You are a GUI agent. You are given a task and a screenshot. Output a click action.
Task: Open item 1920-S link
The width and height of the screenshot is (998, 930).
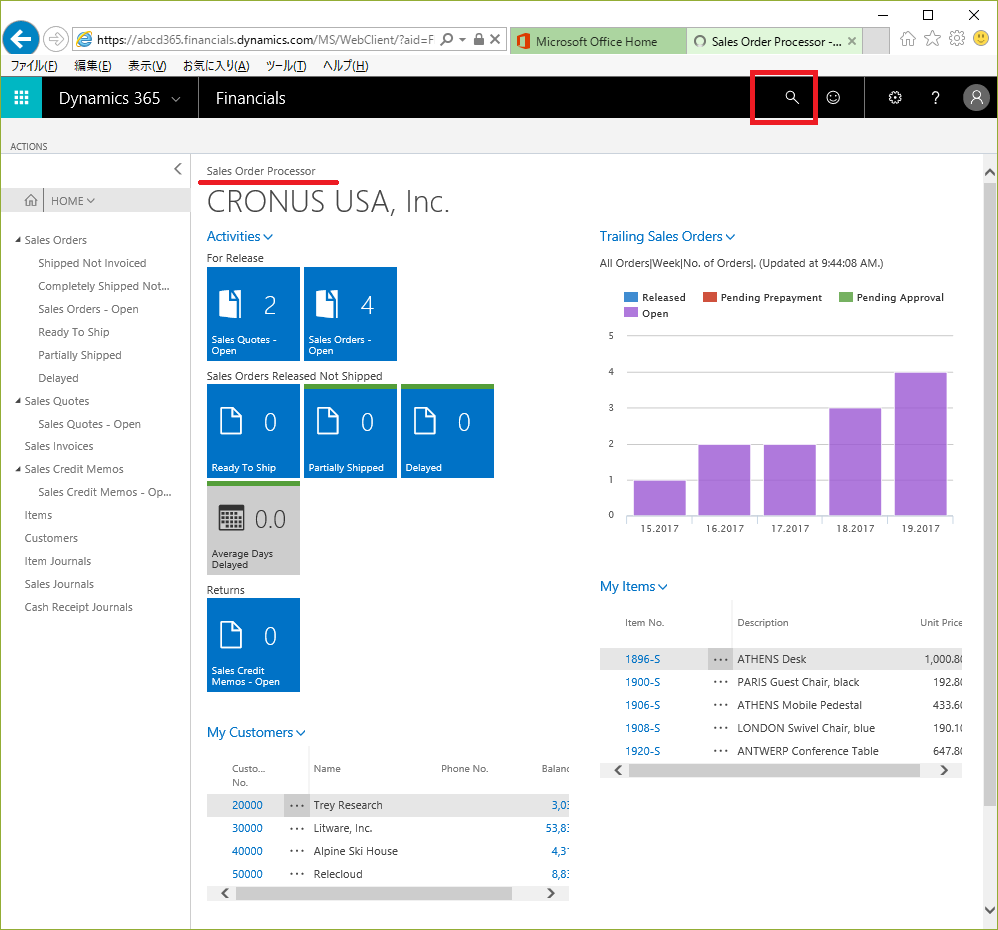[642, 751]
